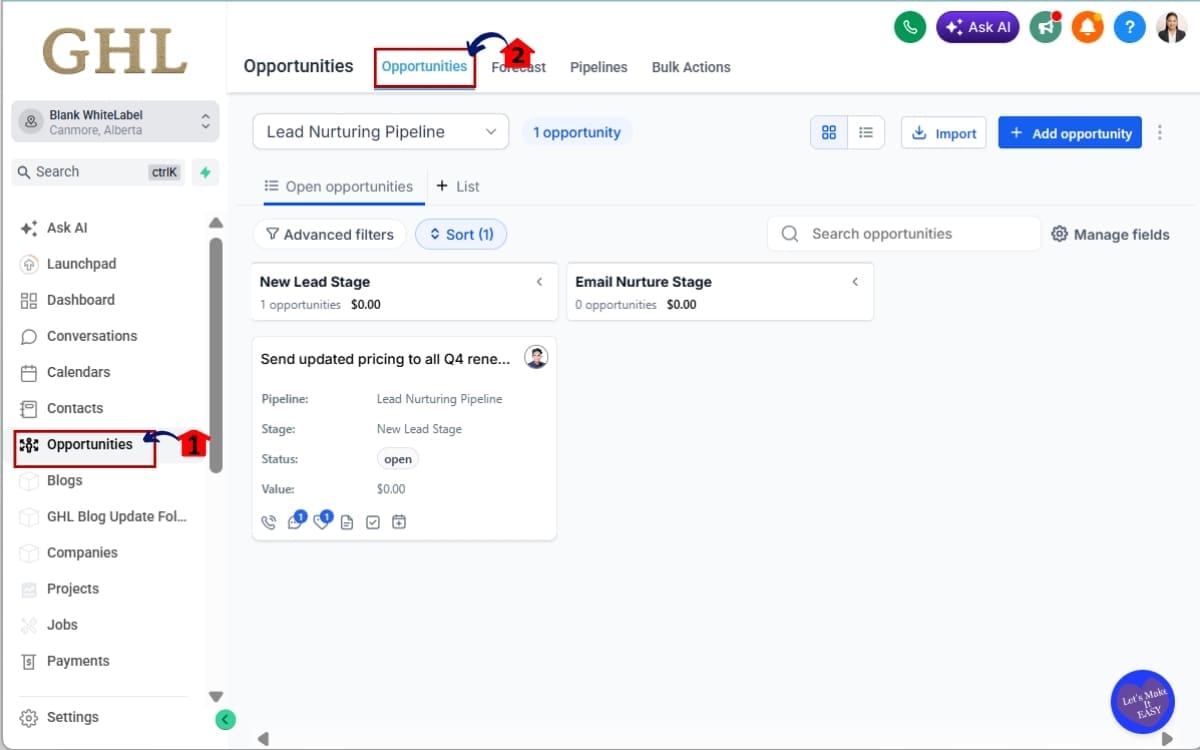
Task: Open Calendars in sidebar
Action: (78, 372)
